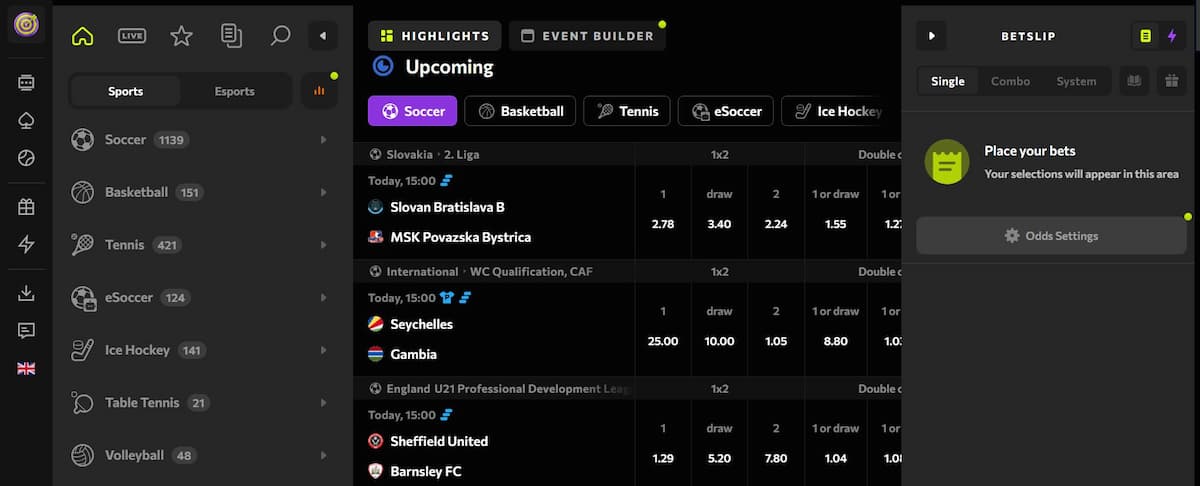Open the download icon in left rail
The image size is (1200, 486).
click(x=26, y=293)
